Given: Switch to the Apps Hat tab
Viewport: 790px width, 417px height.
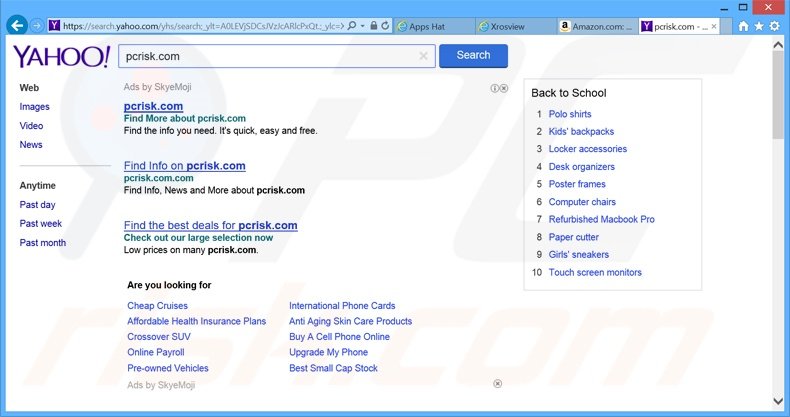Looking at the screenshot, I should (435, 26).
